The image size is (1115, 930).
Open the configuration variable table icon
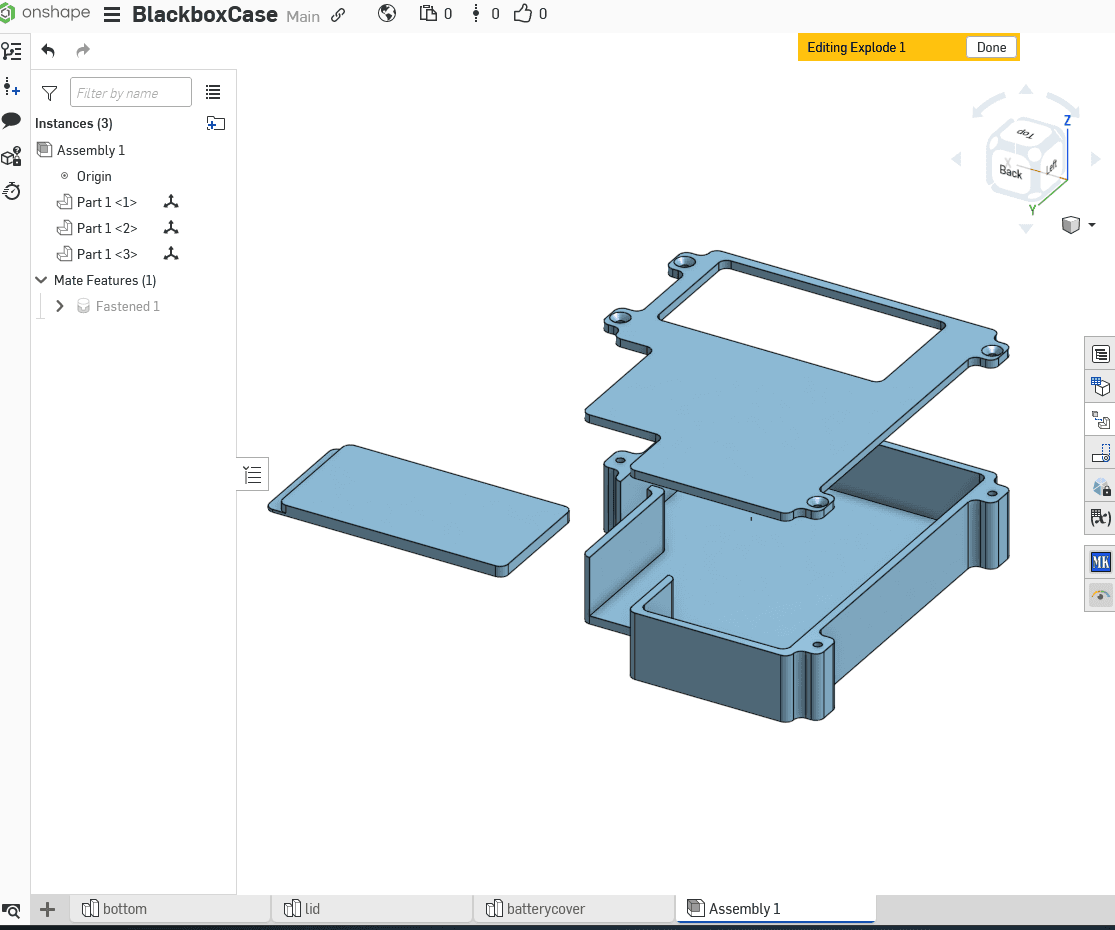tap(1100, 518)
